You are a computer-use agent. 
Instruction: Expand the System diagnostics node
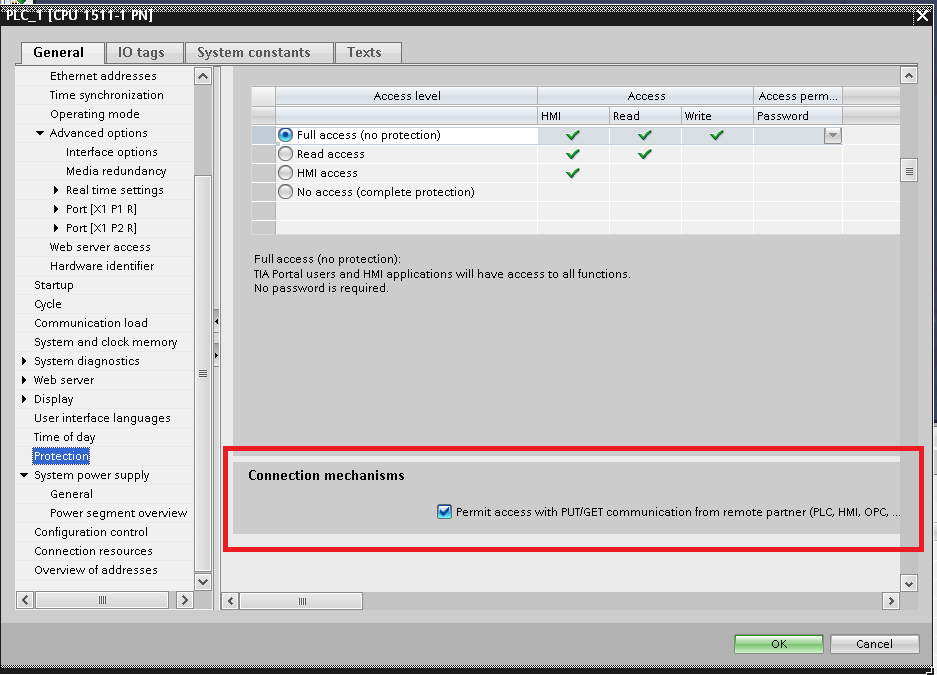tap(24, 361)
